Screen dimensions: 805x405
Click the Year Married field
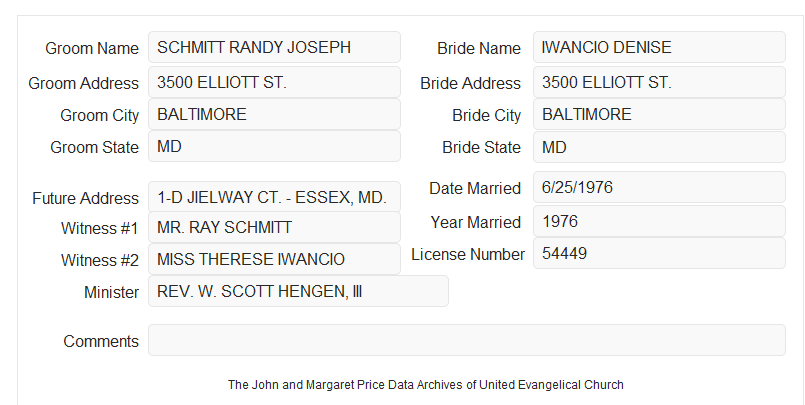659,221
